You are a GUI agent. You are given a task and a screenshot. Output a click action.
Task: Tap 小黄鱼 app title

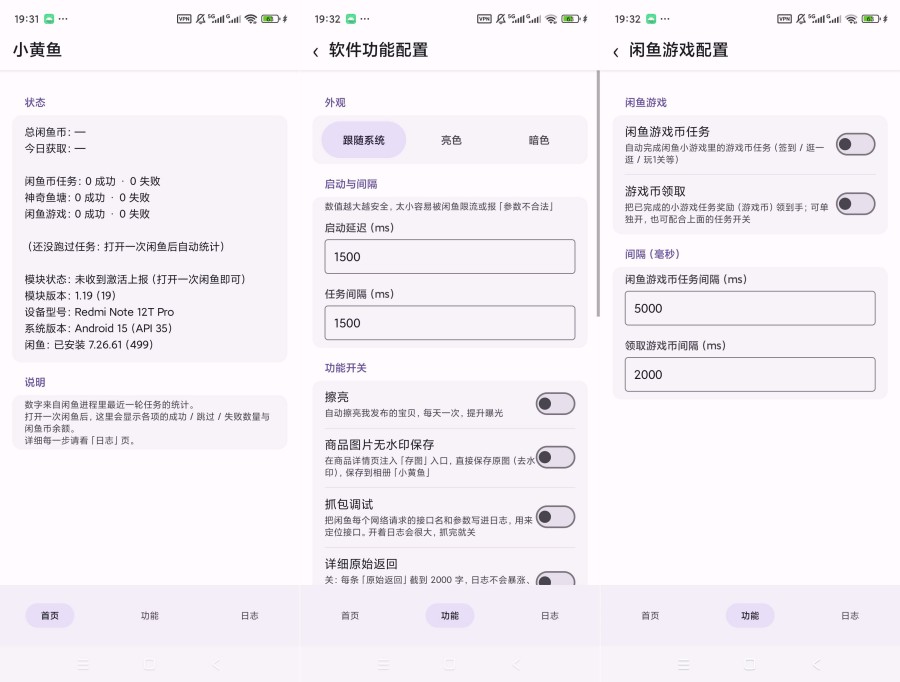[37, 50]
